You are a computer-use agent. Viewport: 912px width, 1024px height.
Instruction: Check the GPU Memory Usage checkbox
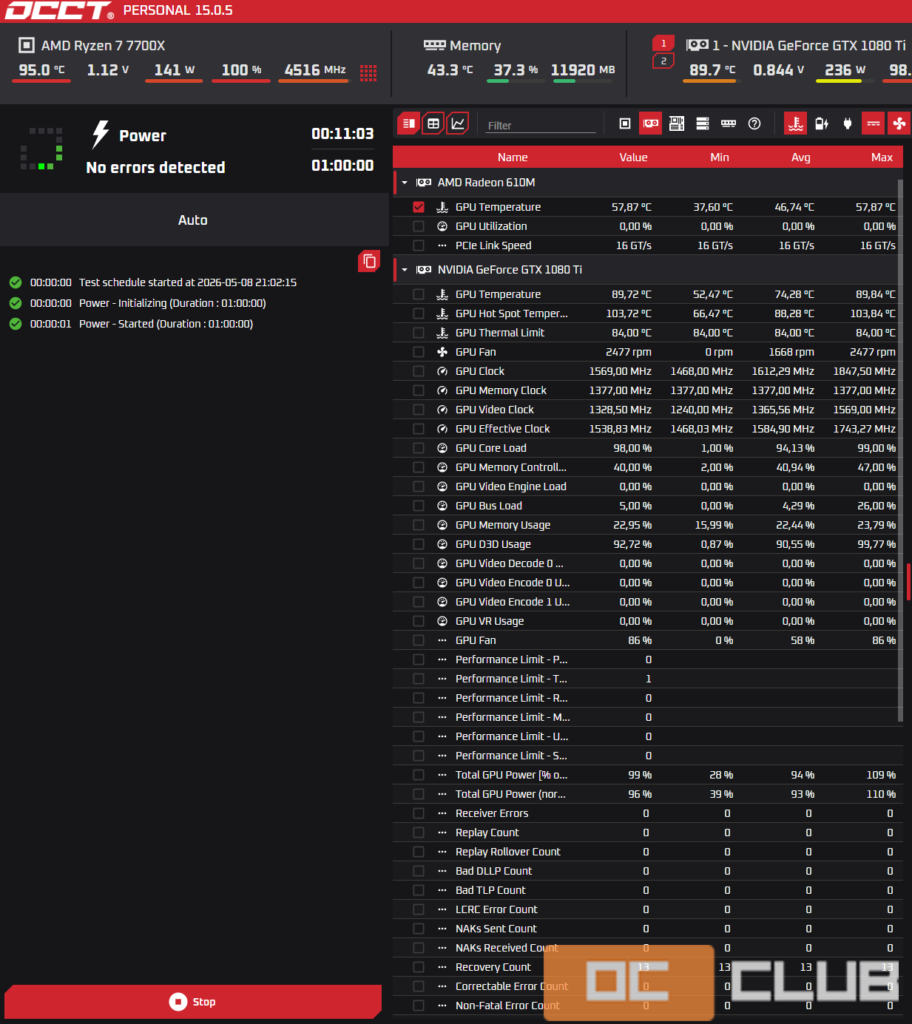pos(419,525)
